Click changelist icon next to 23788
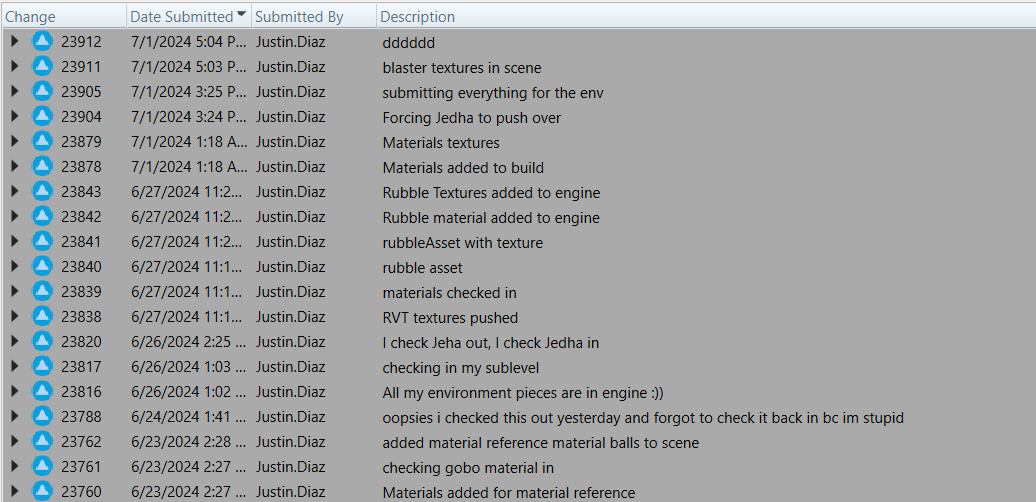This screenshot has width=1036, height=502. tap(42, 417)
